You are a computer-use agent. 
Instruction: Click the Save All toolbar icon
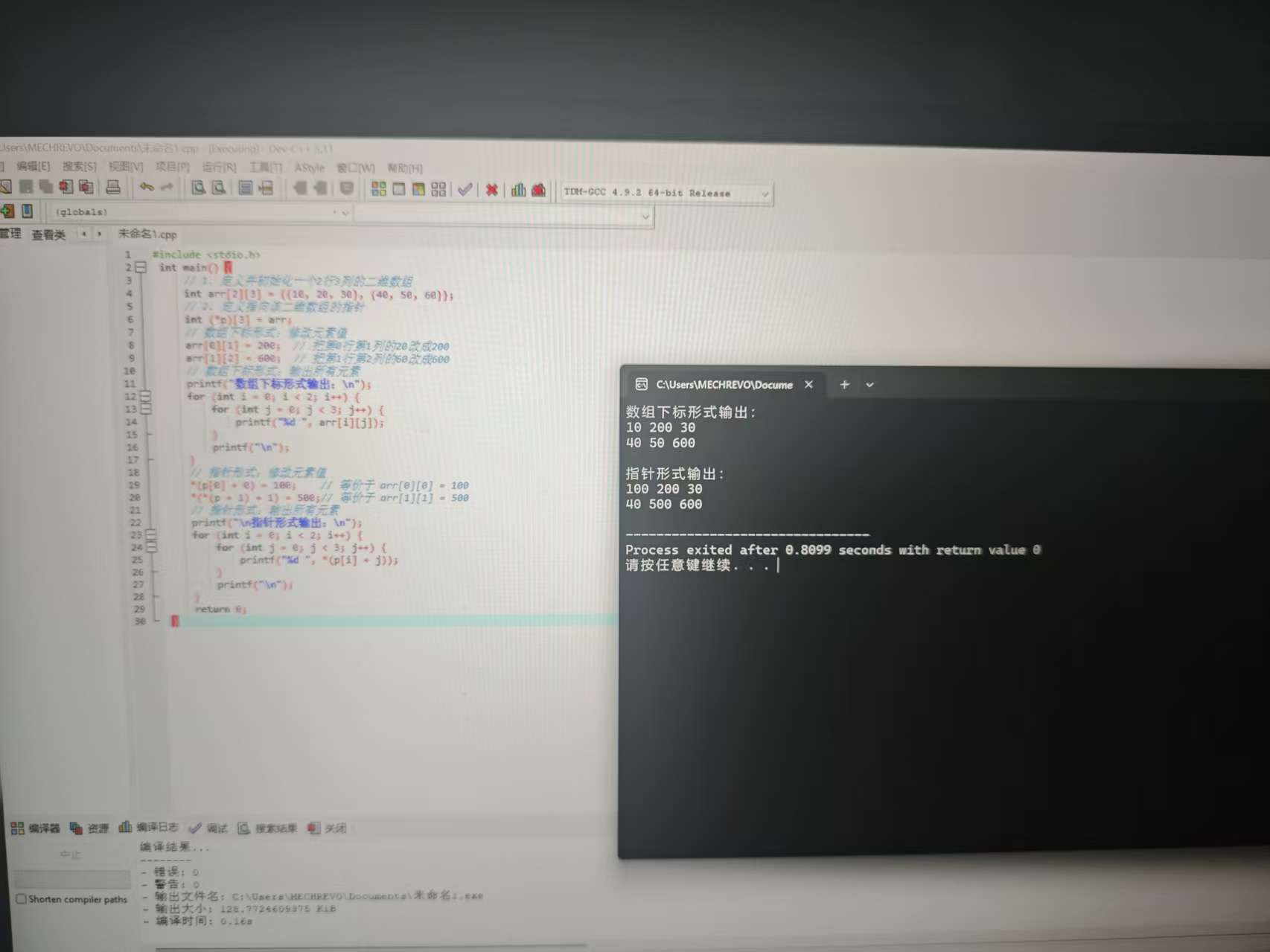click(x=46, y=186)
